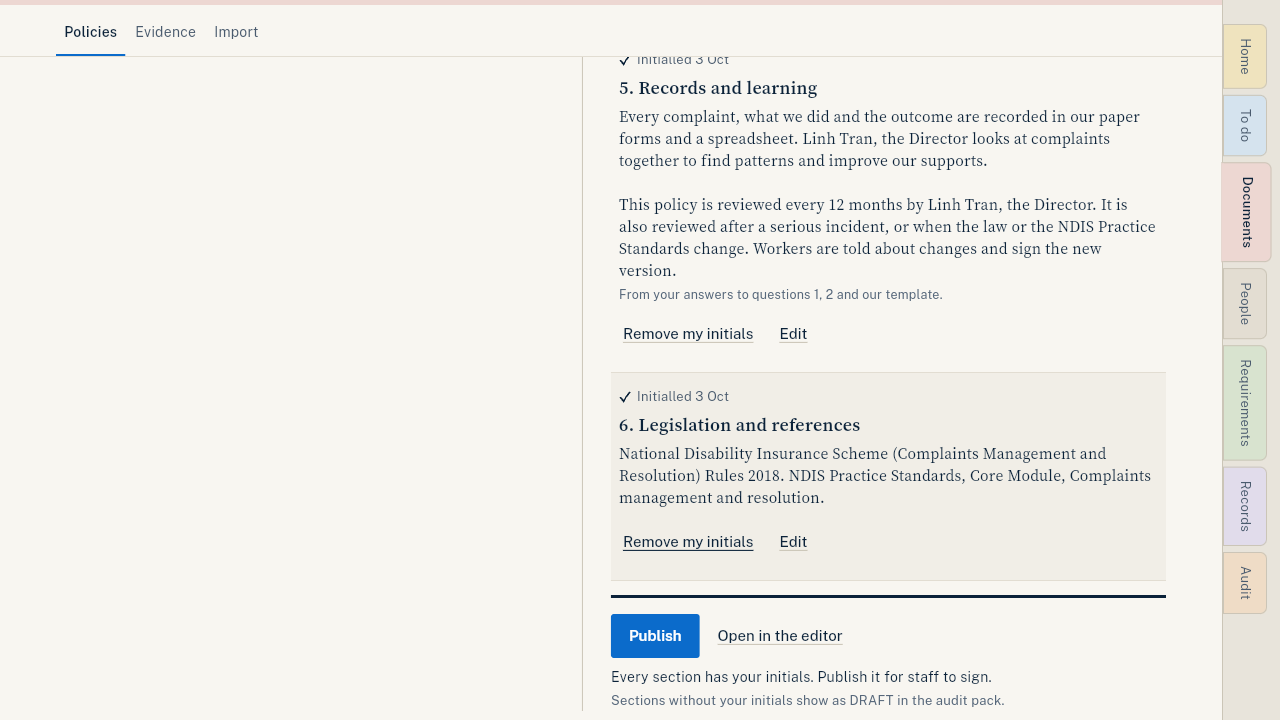Remove my initials from Legislation and references
This screenshot has height=720, width=1280.
coord(688,542)
